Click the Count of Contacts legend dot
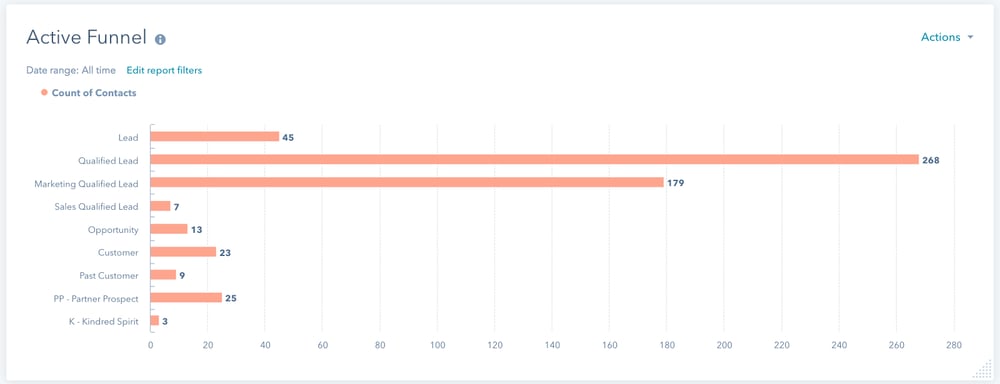Viewport: 1000px width, 384px height. coord(44,92)
